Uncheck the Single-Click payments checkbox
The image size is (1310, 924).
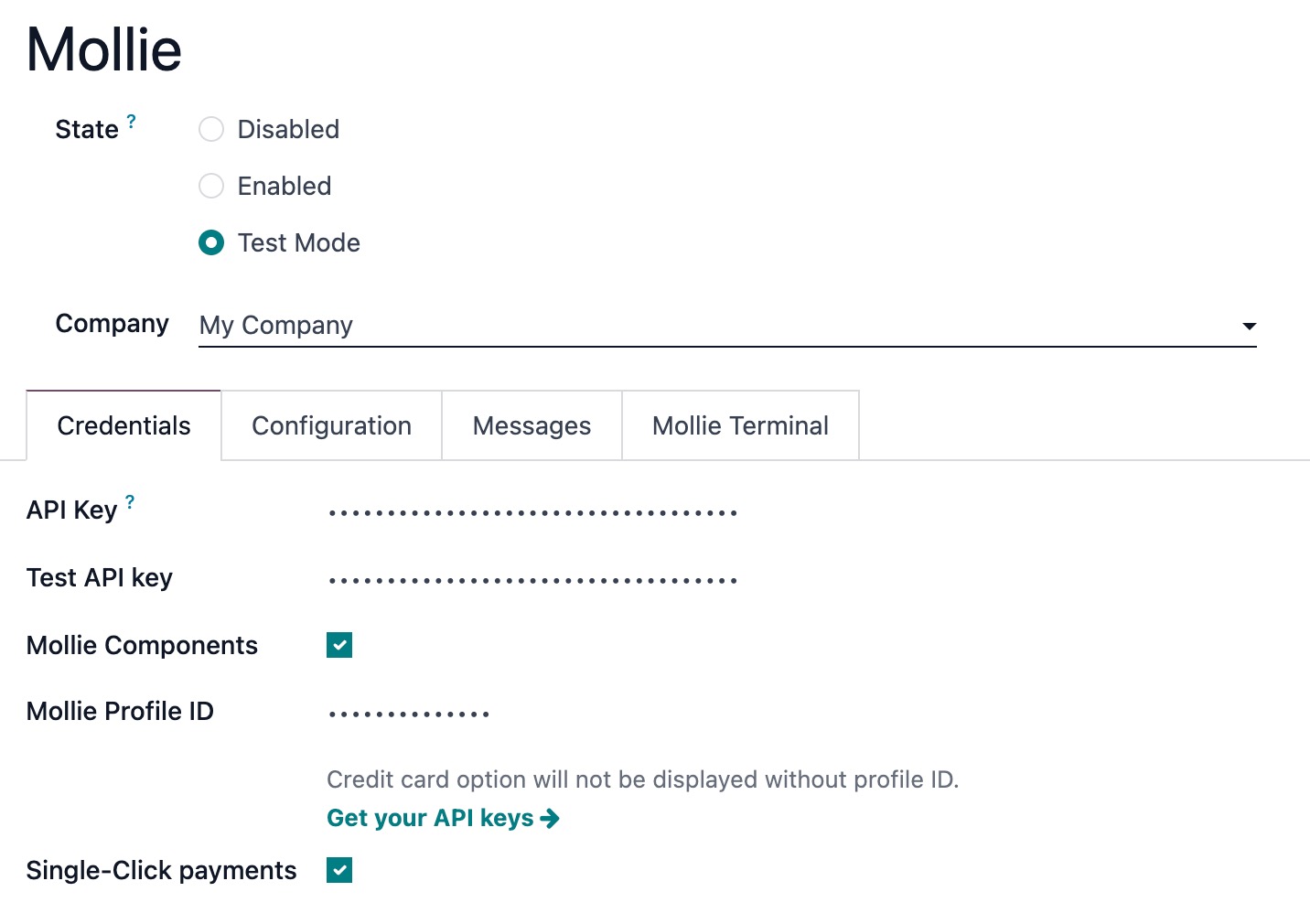pos(339,870)
